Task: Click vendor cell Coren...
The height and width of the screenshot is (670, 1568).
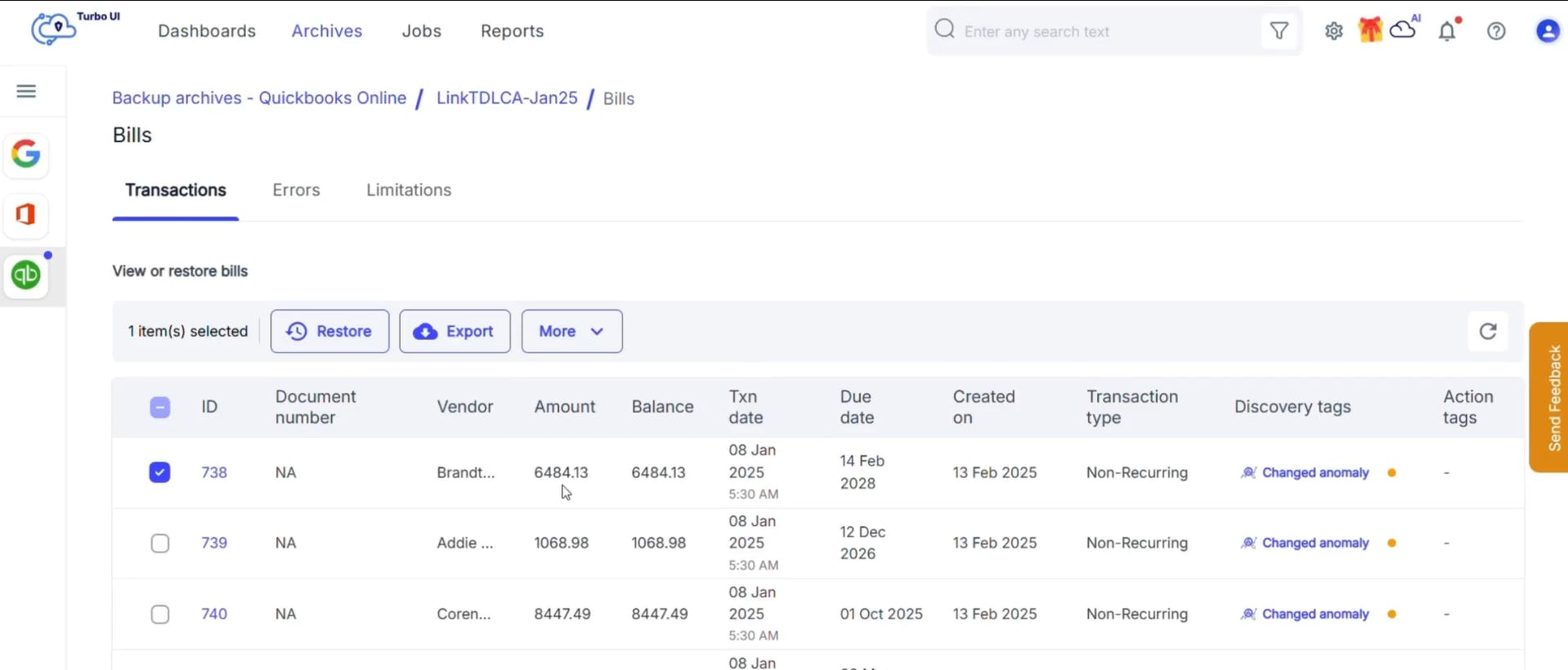Action: 464,614
